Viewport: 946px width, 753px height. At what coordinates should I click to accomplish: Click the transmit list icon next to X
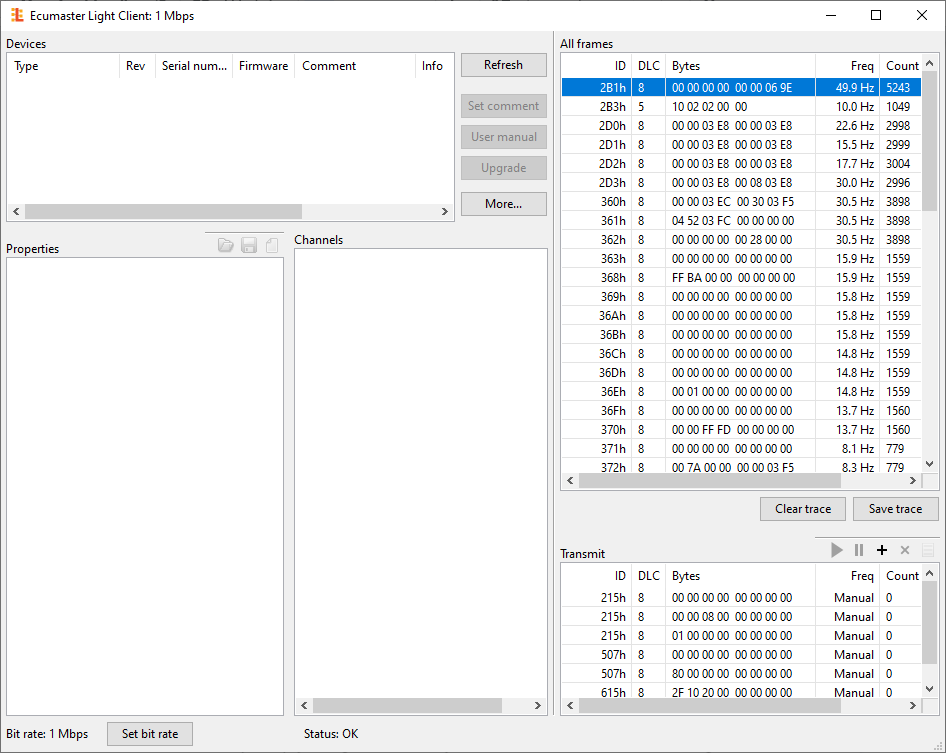tap(928, 550)
